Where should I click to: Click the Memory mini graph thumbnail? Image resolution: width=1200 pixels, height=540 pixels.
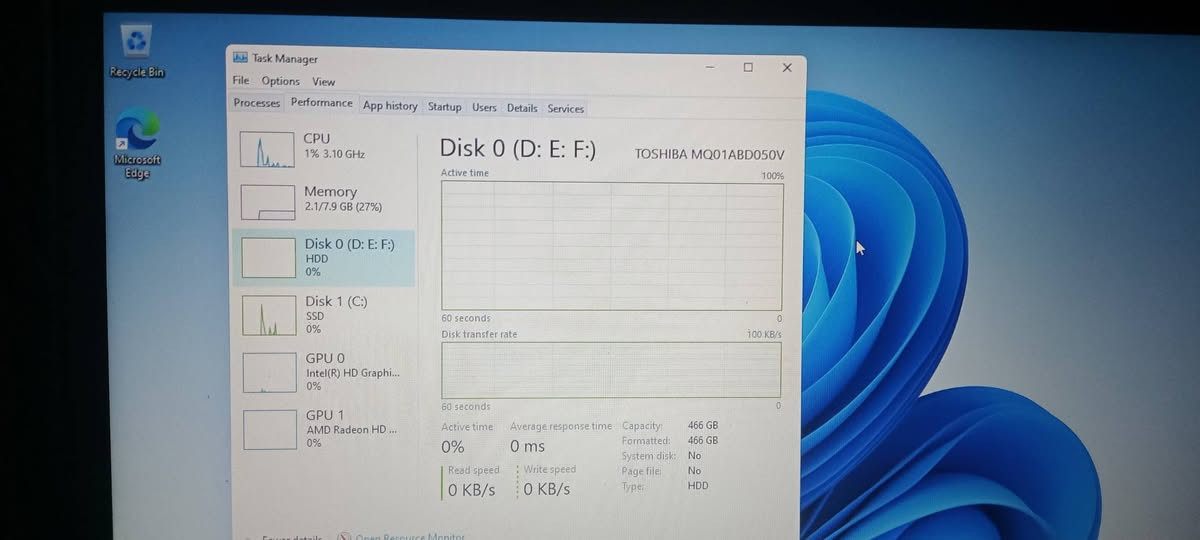(x=268, y=202)
